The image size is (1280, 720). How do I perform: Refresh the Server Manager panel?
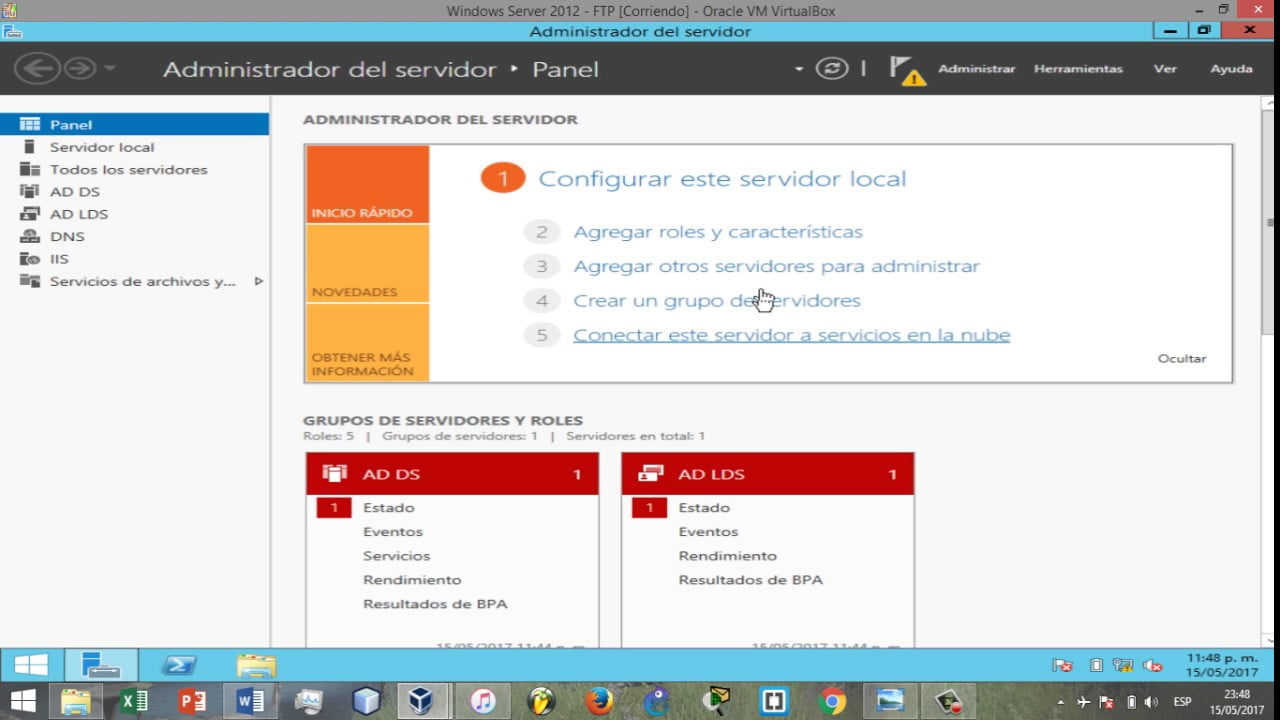pyautogui.click(x=831, y=68)
